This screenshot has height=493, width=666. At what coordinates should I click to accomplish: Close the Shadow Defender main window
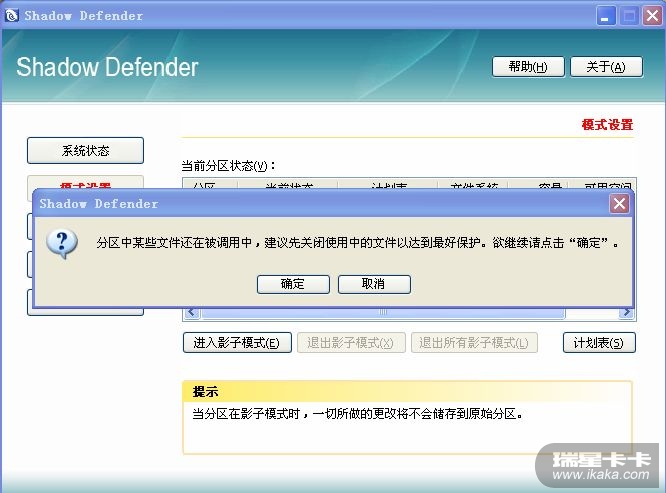(652, 16)
